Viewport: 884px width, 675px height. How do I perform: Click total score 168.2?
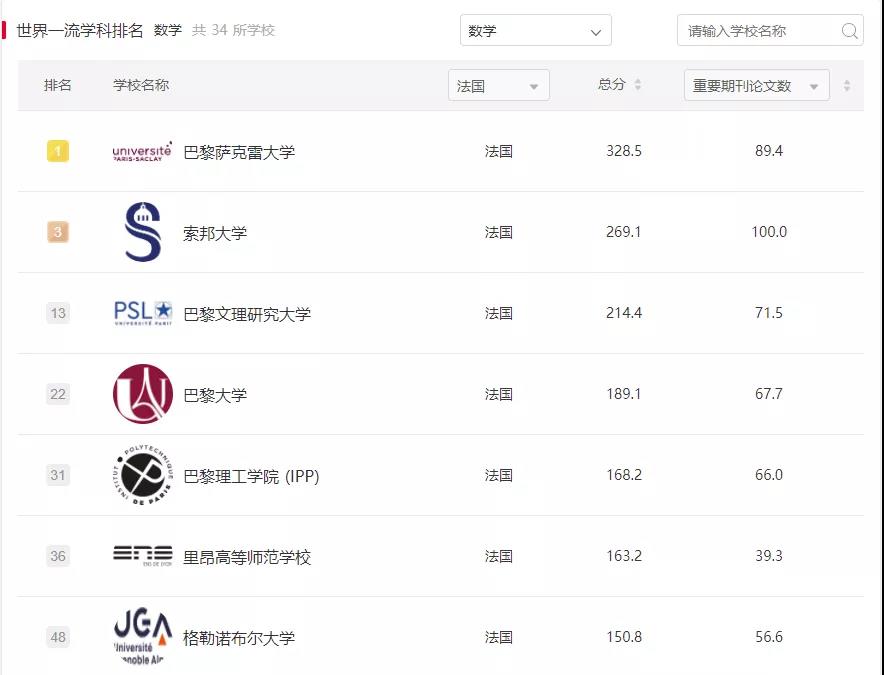point(624,475)
